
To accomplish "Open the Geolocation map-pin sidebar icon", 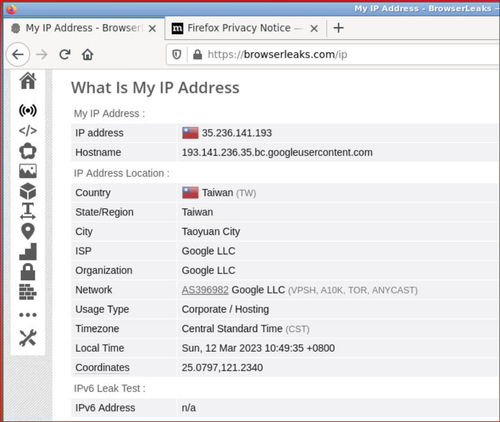I will click(x=28, y=232).
